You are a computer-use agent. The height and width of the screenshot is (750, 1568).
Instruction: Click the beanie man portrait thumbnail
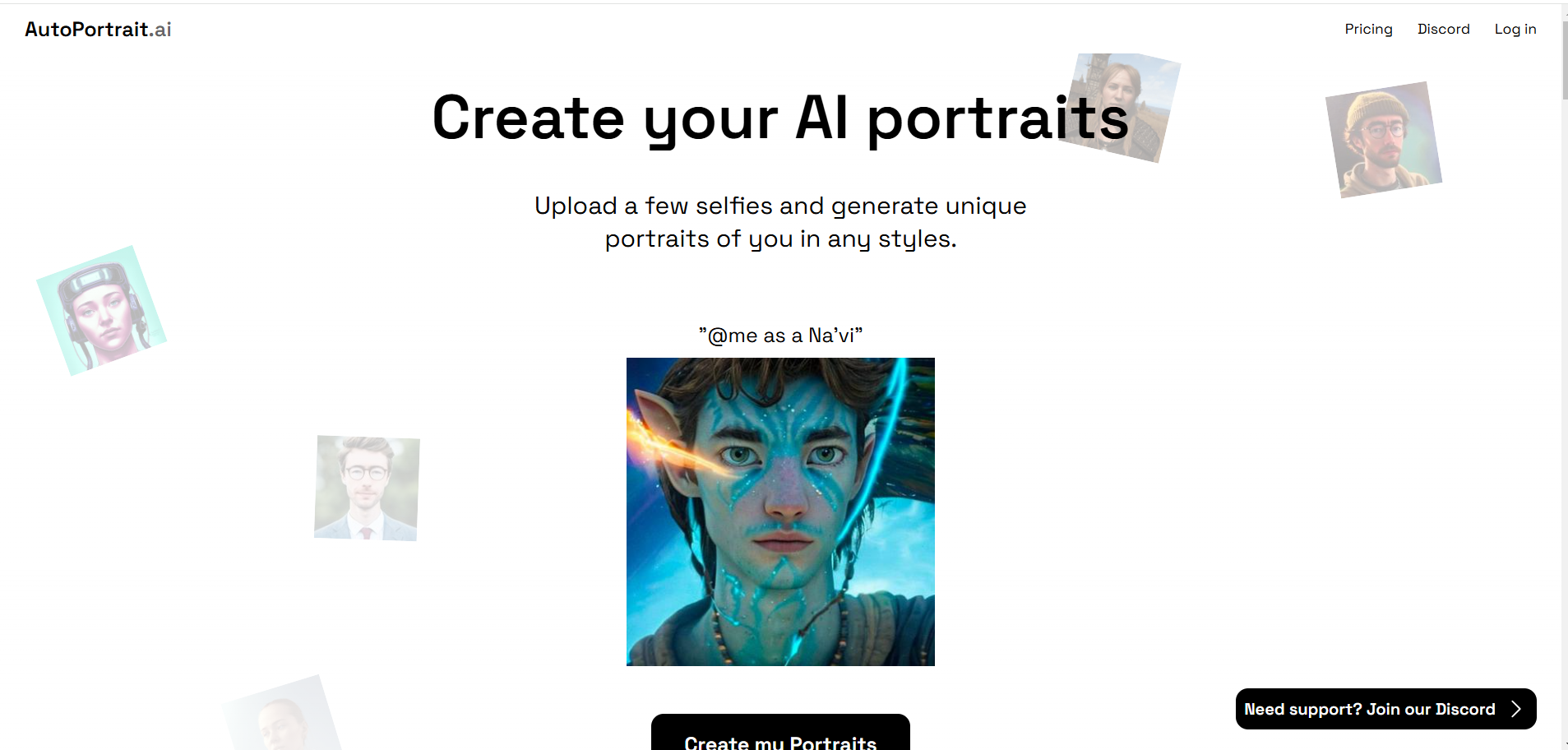[1384, 140]
